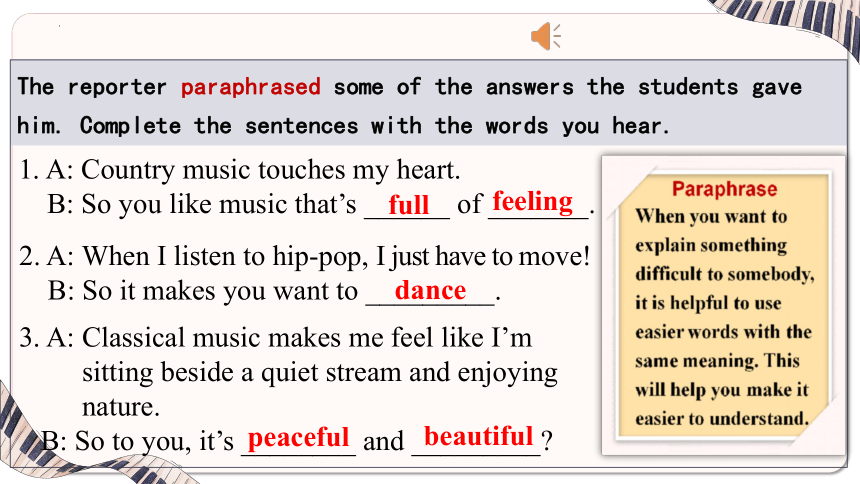Select the answer "dance"
The height and width of the screenshot is (484, 860).
[431, 290]
